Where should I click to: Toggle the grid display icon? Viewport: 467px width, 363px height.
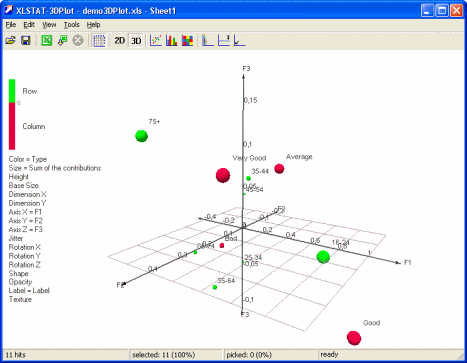[x=99, y=41]
